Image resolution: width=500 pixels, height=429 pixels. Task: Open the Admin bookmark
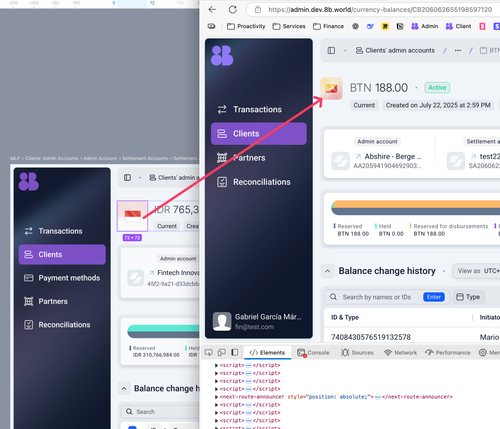tap(424, 26)
